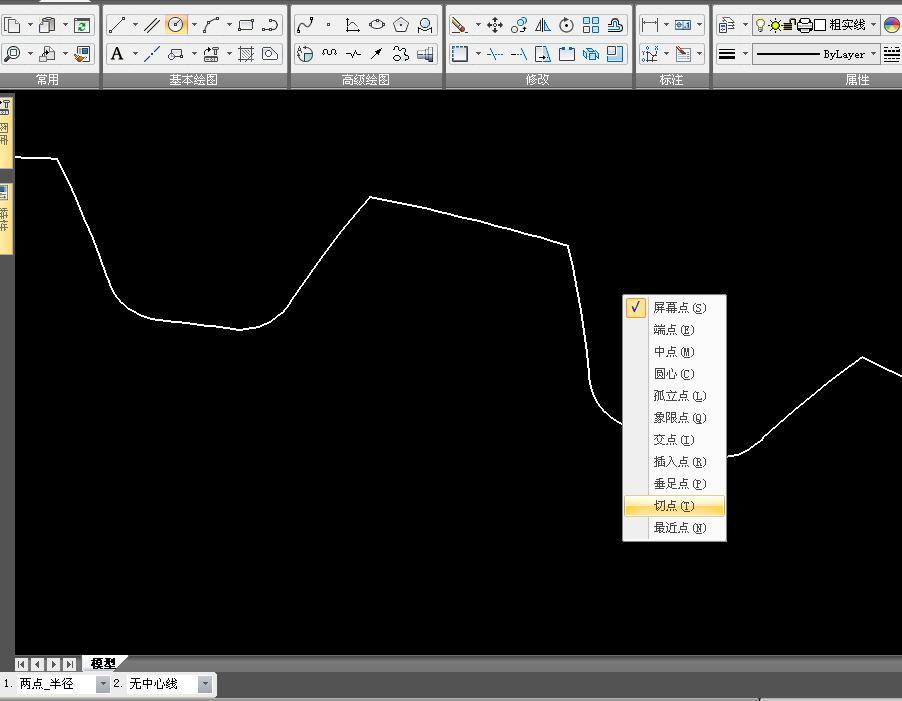Select 端点 in the context menu
902x701 pixels.
click(674, 330)
